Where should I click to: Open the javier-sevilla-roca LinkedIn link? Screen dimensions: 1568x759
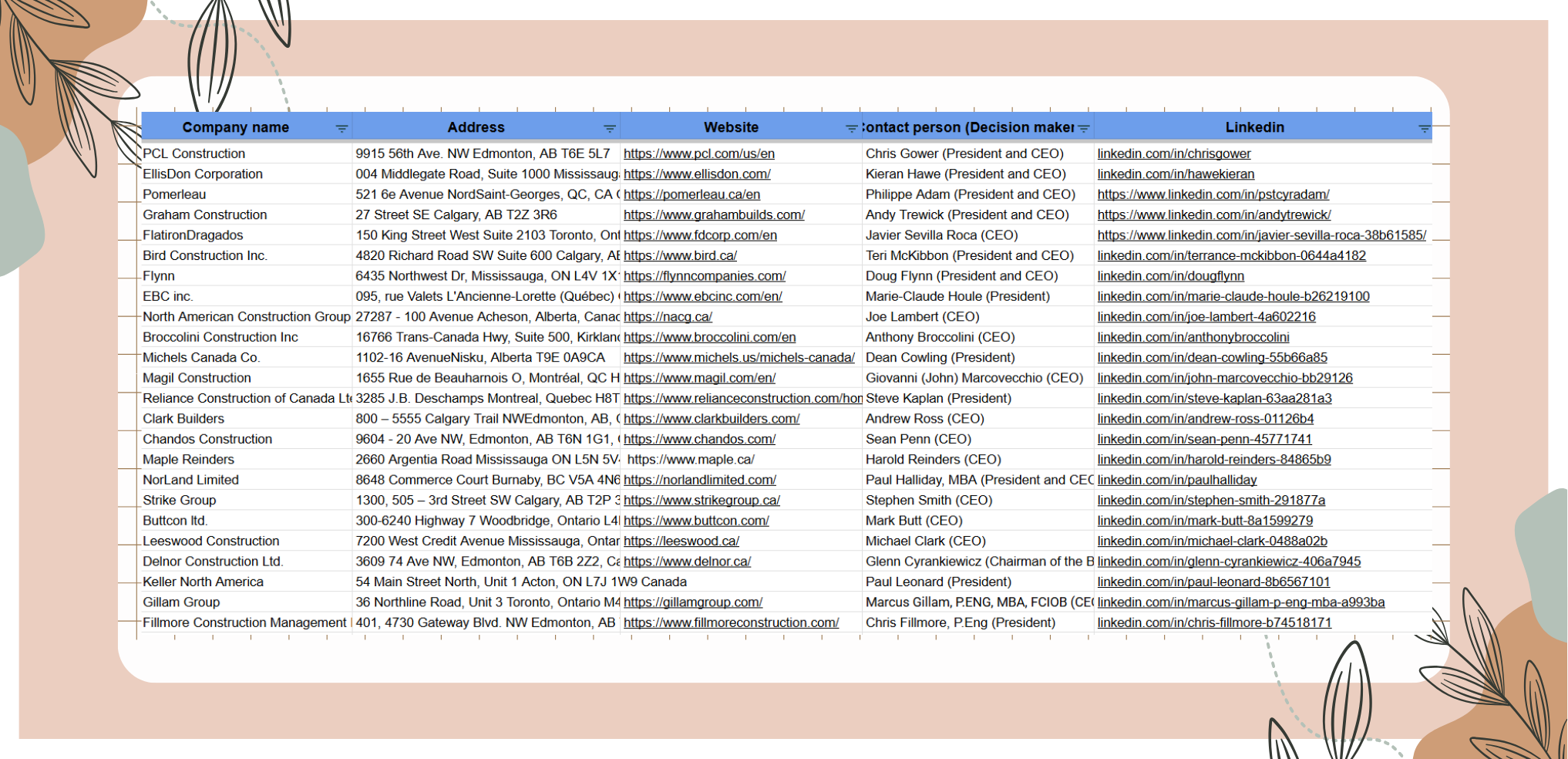pos(1262,235)
